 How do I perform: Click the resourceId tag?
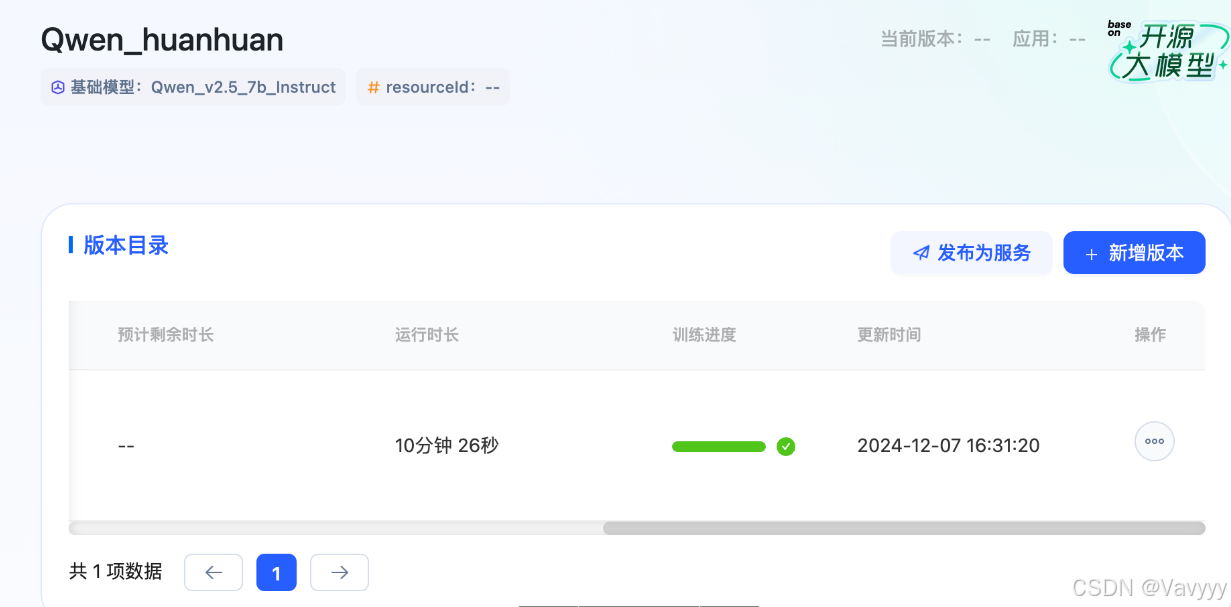point(433,87)
